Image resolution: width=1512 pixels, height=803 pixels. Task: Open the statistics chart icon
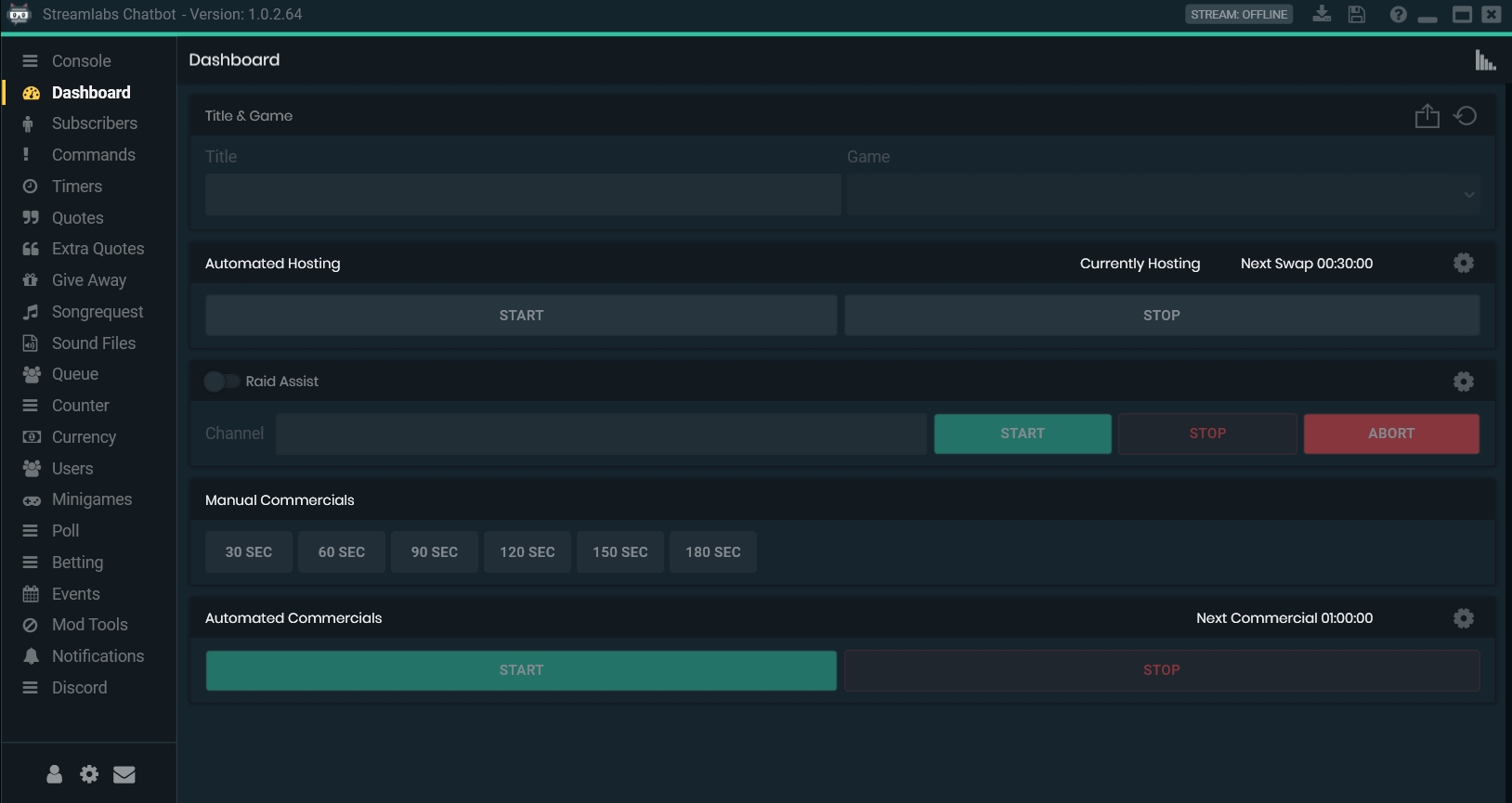pos(1485,60)
